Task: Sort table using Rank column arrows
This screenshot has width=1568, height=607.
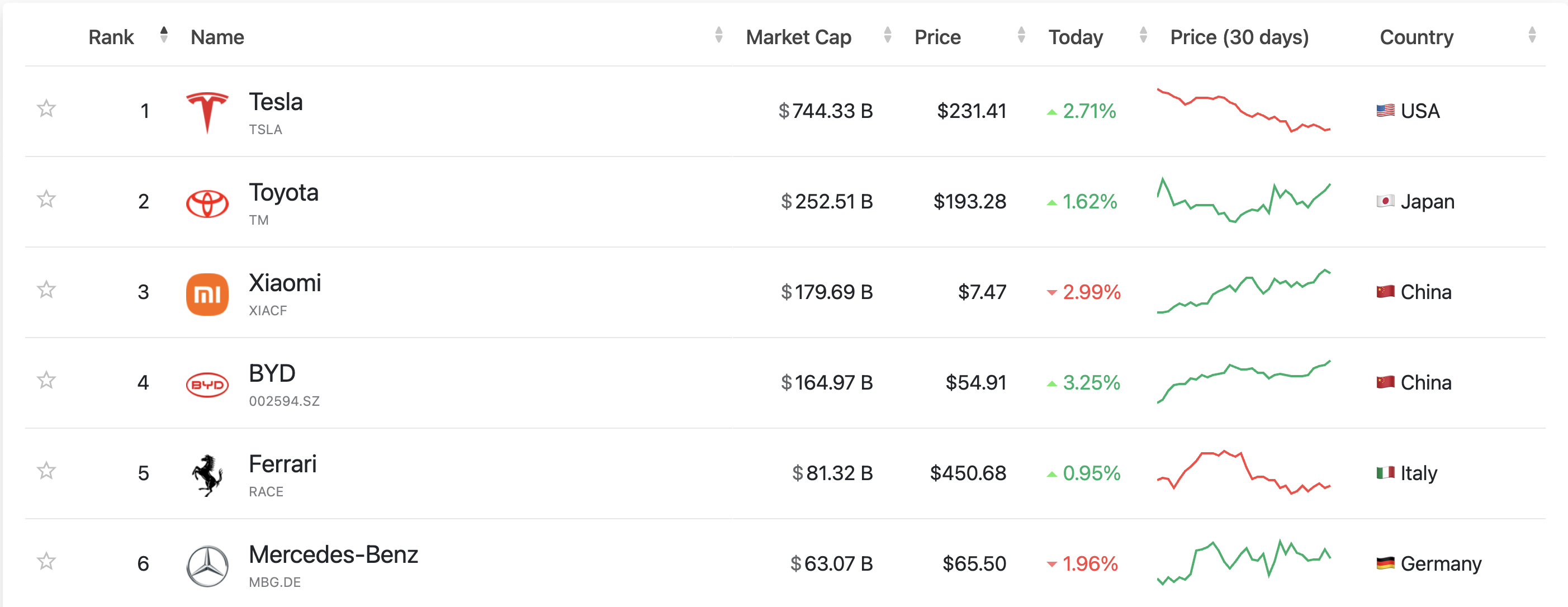Action: coord(164,35)
